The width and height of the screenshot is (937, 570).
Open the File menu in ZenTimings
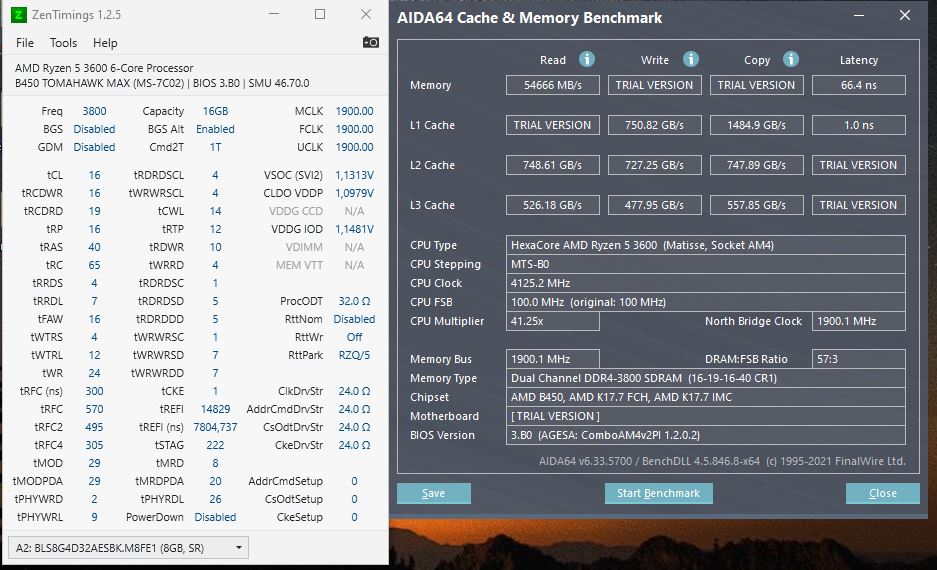[25, 43]
